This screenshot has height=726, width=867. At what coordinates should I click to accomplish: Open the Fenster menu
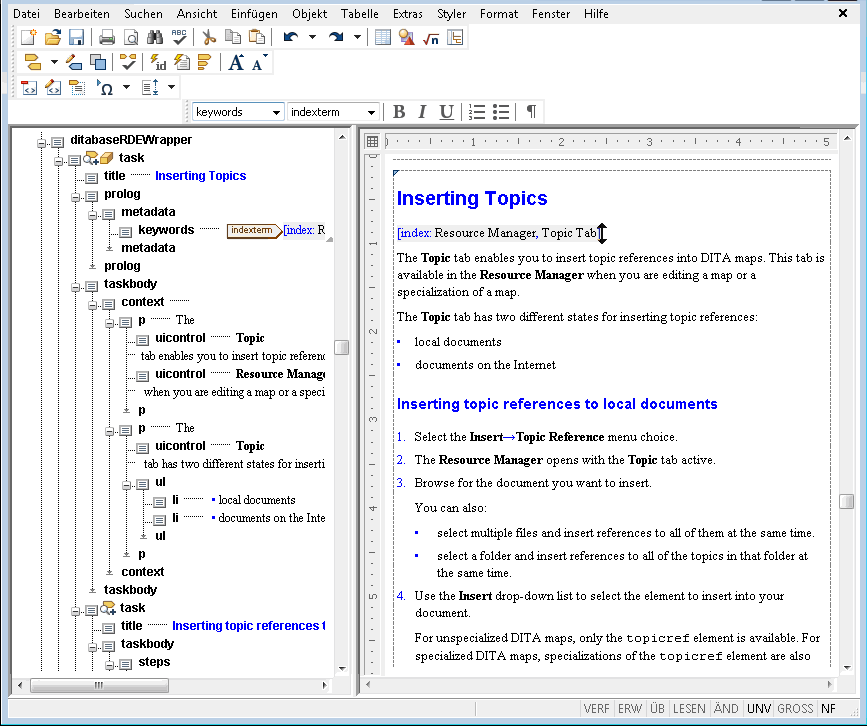[551, 14]
